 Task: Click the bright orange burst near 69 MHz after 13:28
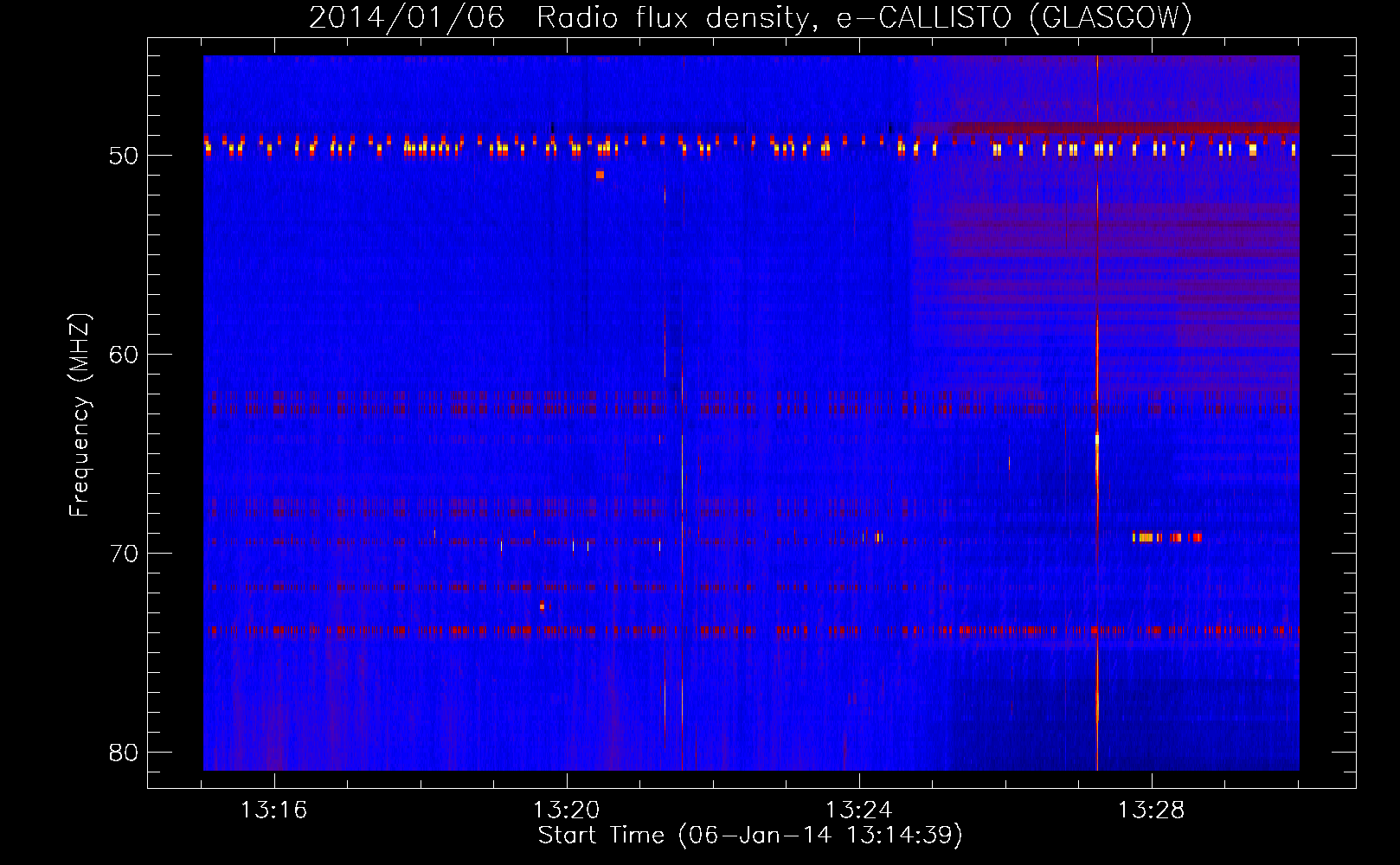1167,537
